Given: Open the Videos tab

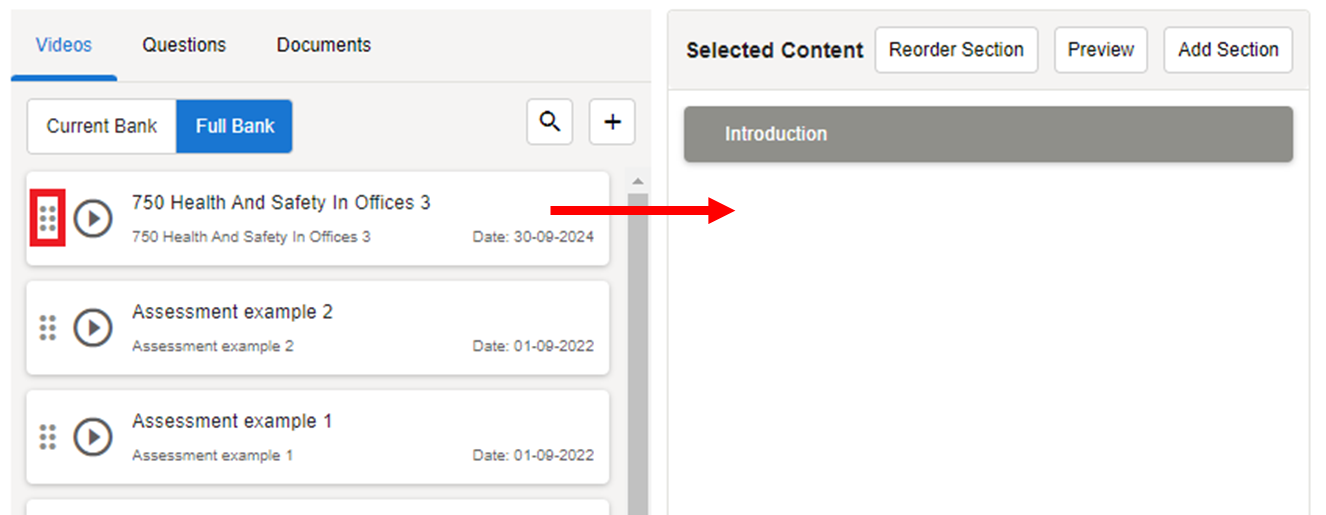Looking at the screenshot, I should click(x=64, y=45).
